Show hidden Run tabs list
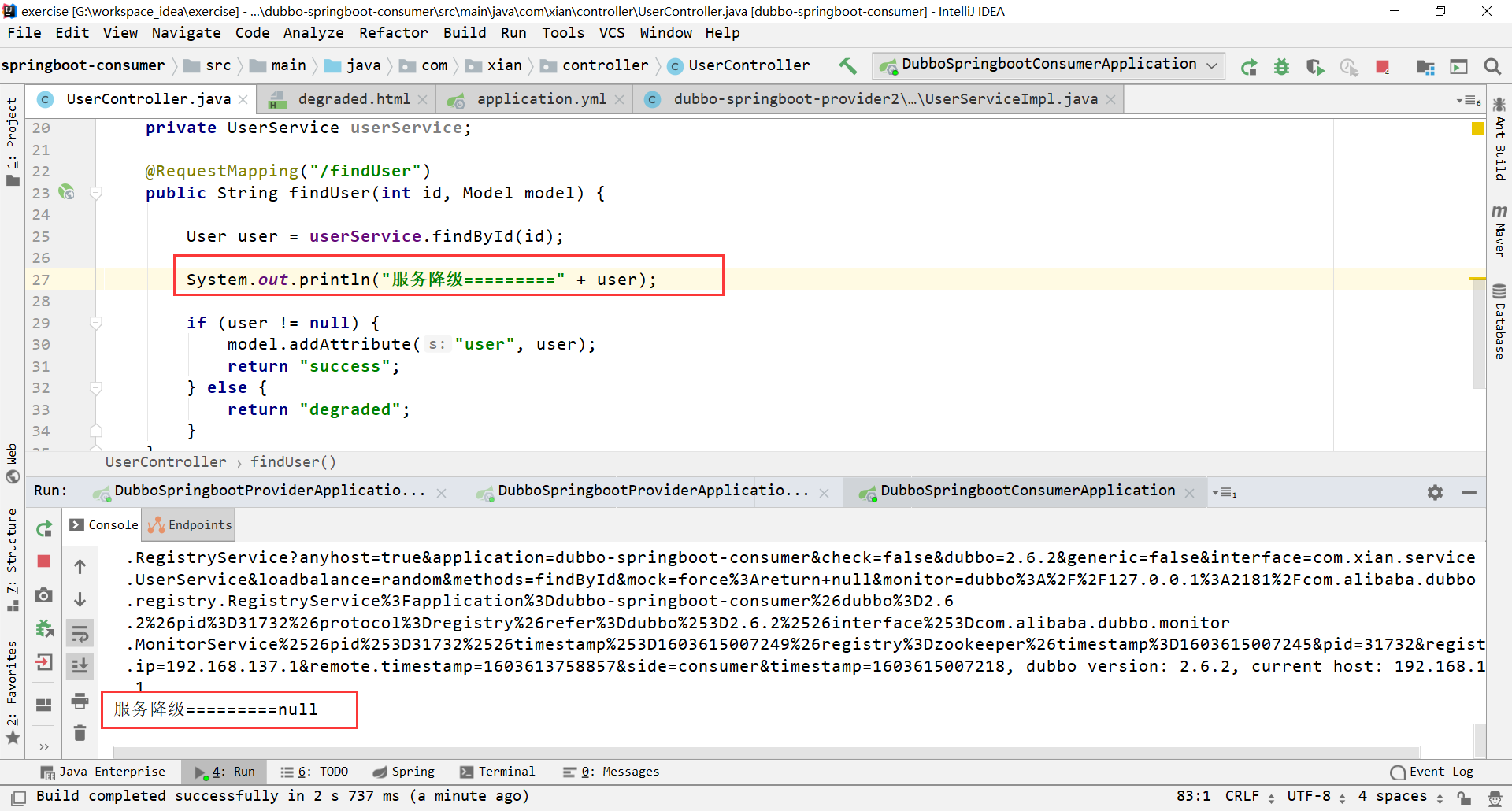Image resolution: width=1512 pixels, height=811 pixels. click(1225, 492)
